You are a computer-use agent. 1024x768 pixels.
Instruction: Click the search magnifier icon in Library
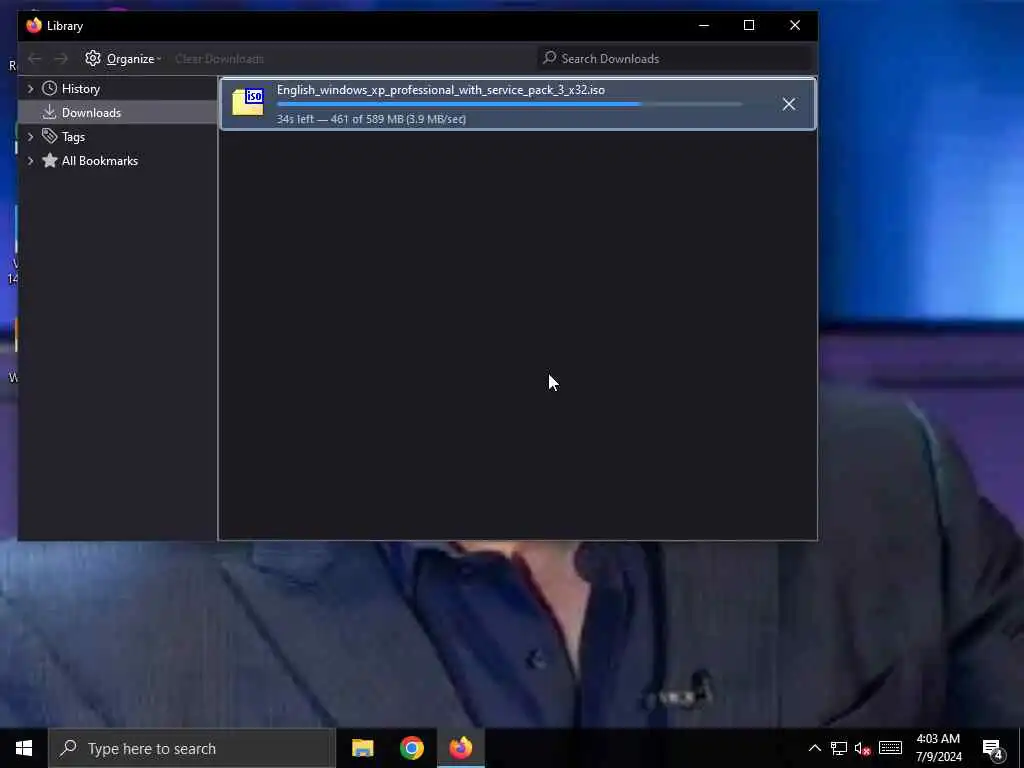[550, 58]
